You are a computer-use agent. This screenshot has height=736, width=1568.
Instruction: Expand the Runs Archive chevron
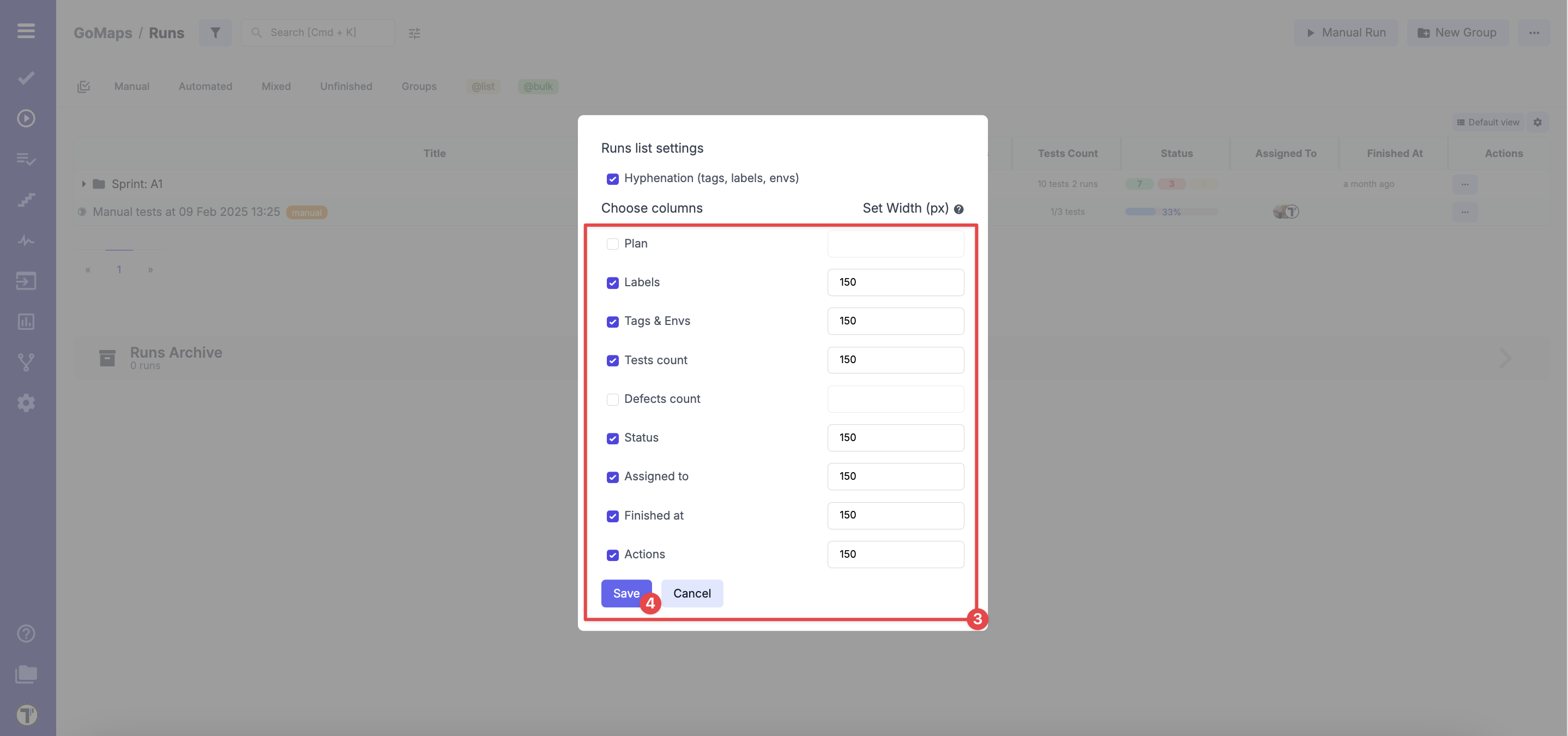coord(1505,358)
